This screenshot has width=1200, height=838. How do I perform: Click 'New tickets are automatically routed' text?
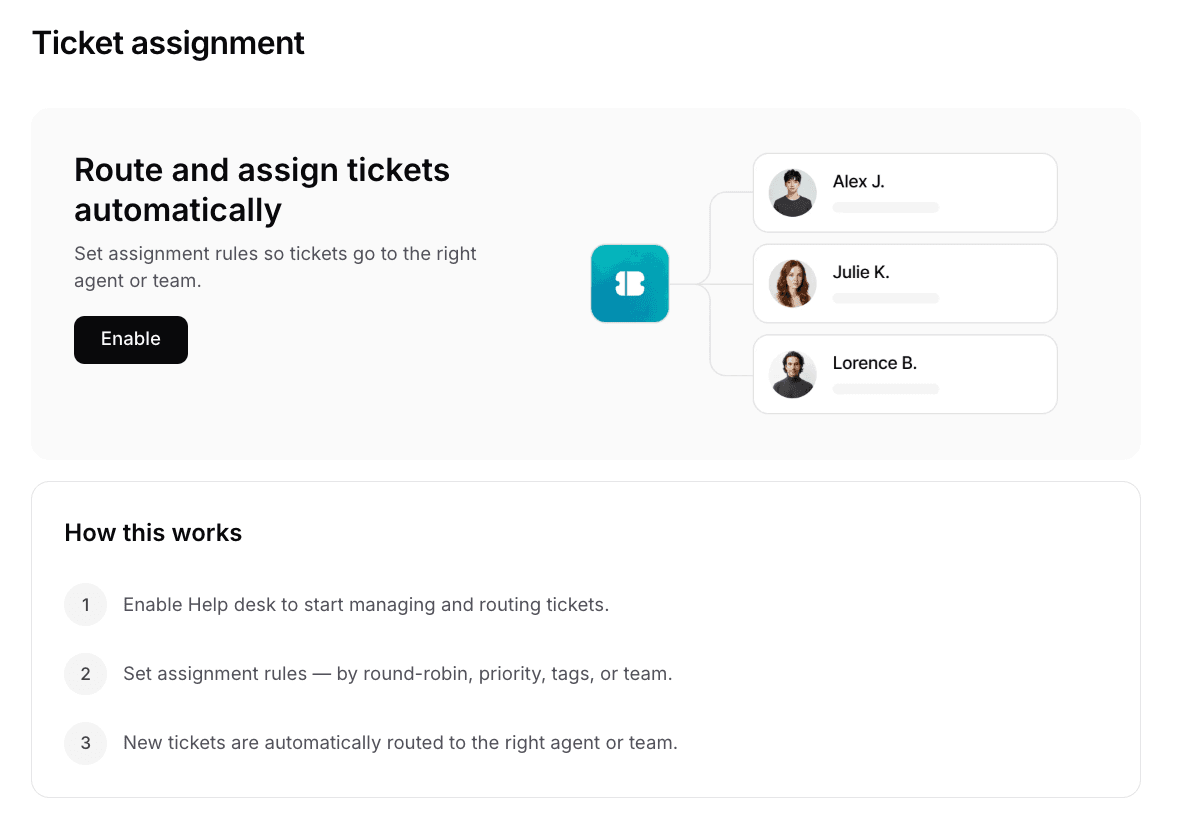(400, 743)
